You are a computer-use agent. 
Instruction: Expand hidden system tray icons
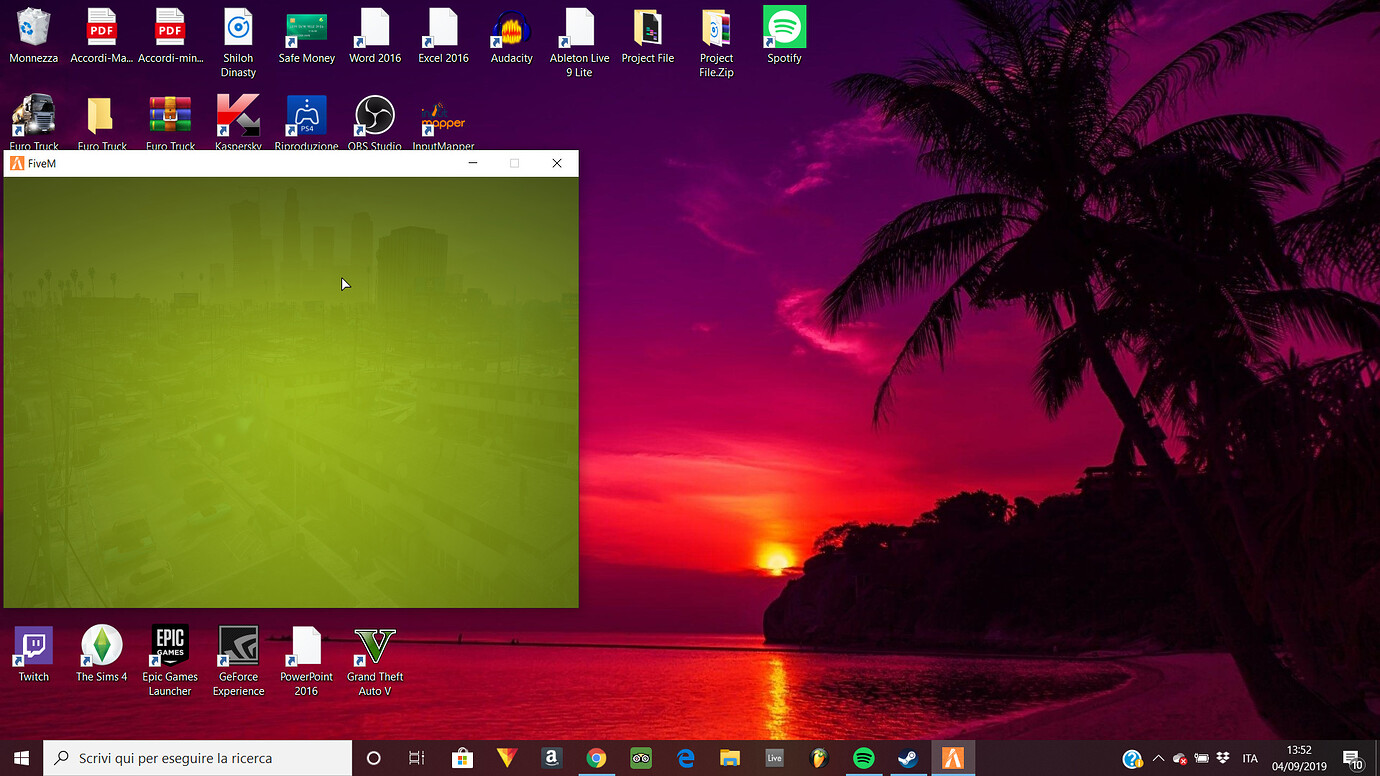click(x=1158, y=759)
